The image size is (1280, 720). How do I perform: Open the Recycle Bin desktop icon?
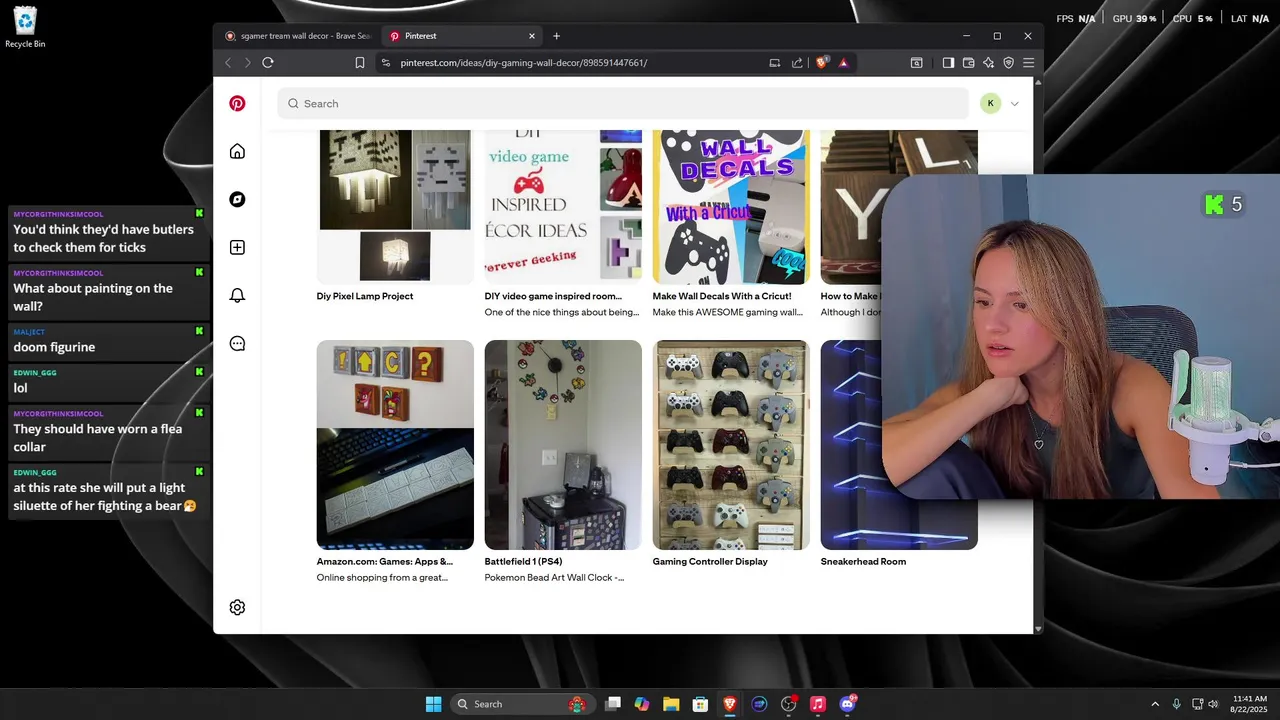point(25,27)
